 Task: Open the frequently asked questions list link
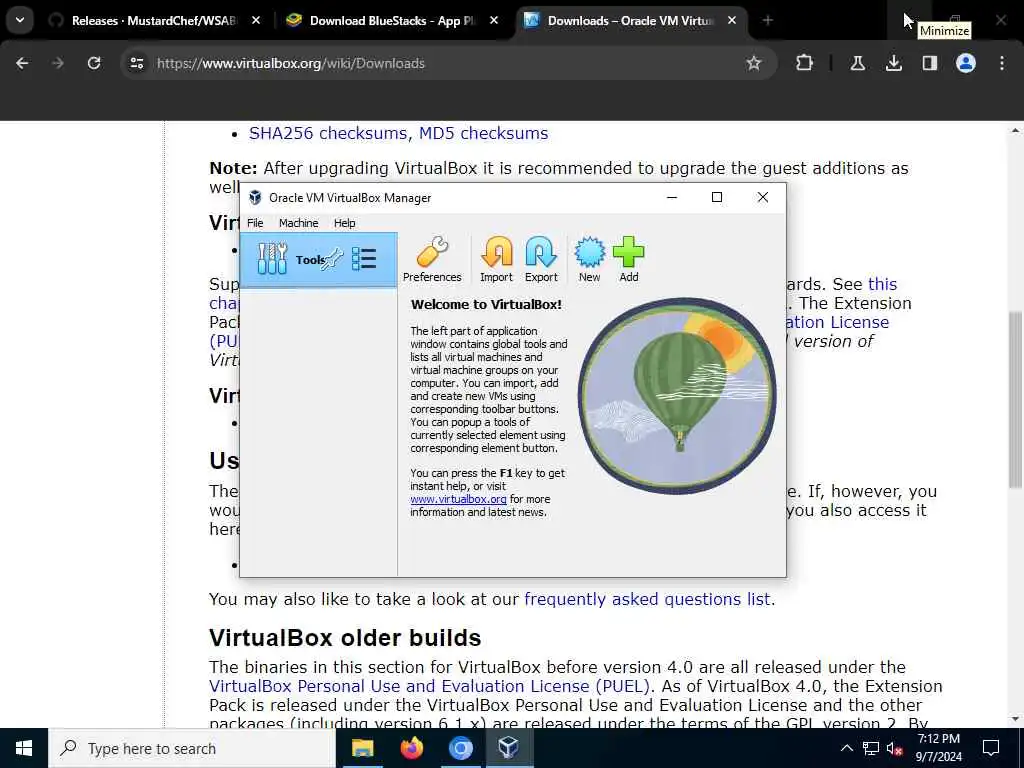click(x=647, y=599)
